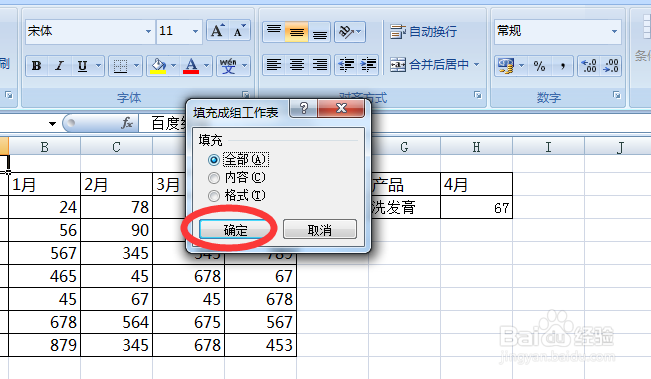Image resolution: width=651 pixels, height=379 pixels.
Task: Select cell containing 产品
Action: (x=404, y=184)
